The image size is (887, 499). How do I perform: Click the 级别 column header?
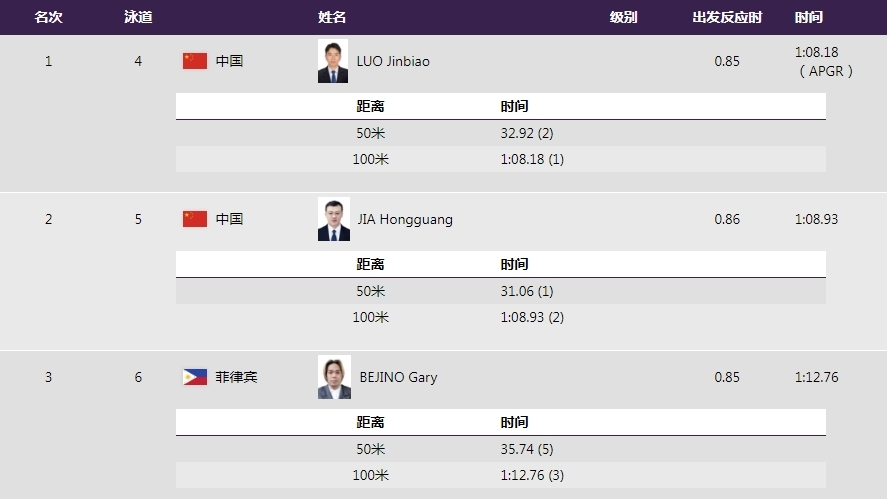(623, 17)
